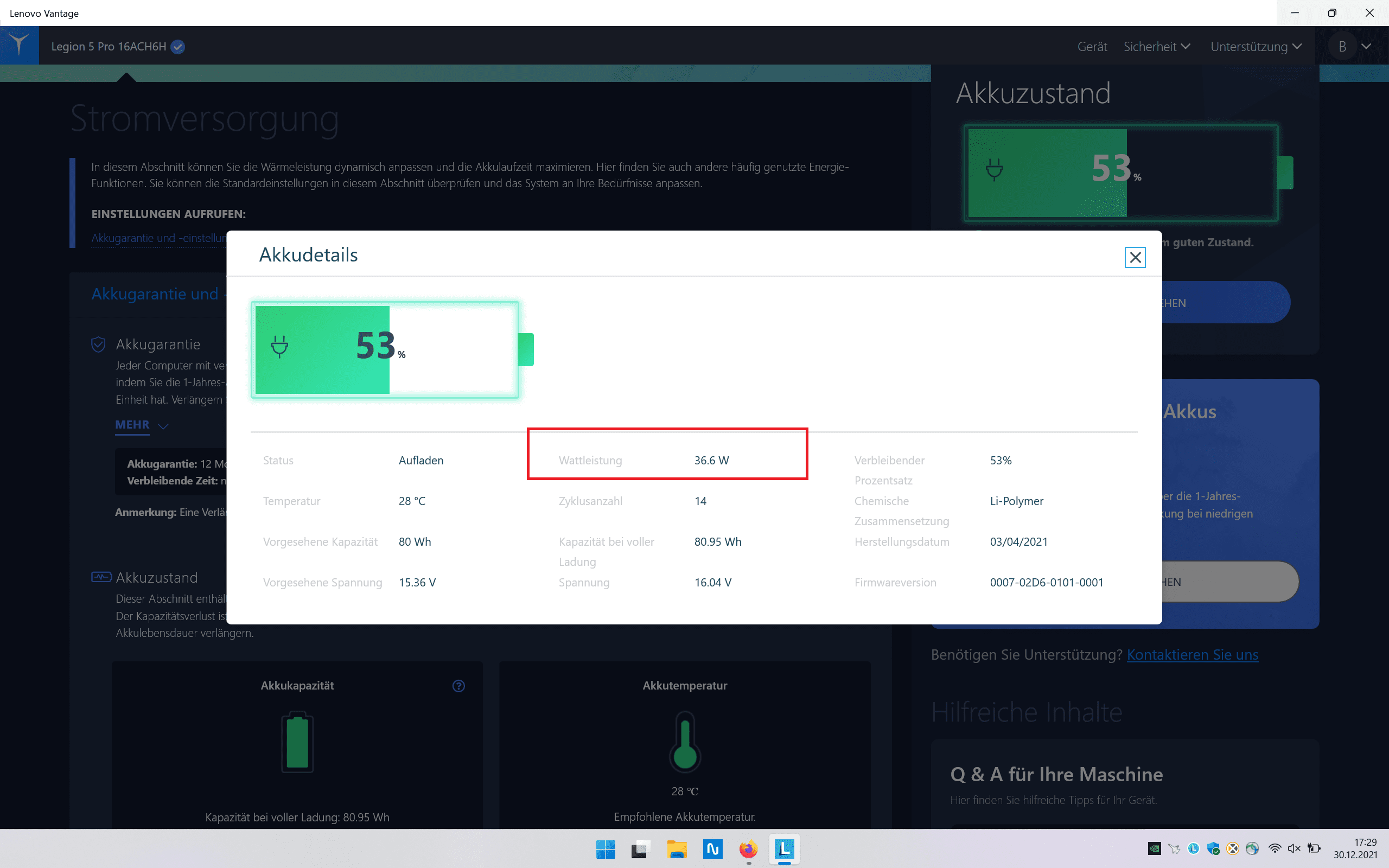Click the MEHR link under Akkugarantie
This screenshot has height=868, width=1389.
(132, 425)
